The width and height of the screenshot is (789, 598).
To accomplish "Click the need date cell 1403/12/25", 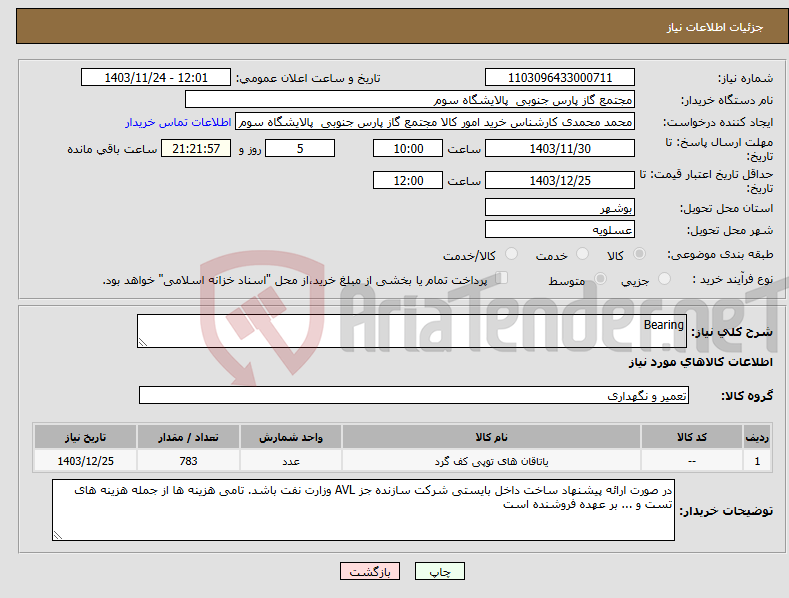I will click(85, 461).
